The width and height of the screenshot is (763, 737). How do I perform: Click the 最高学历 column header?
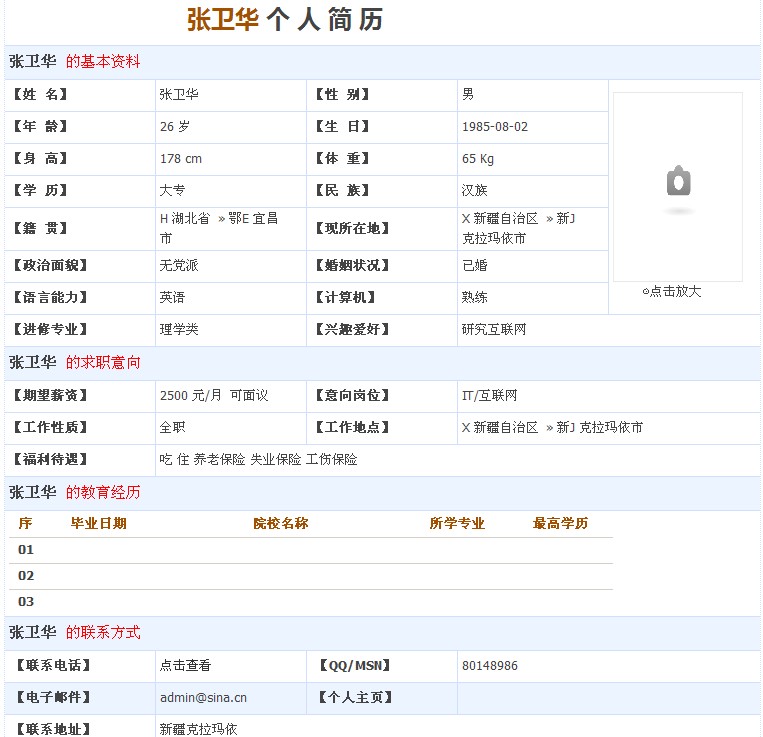(x=560, y=524)
